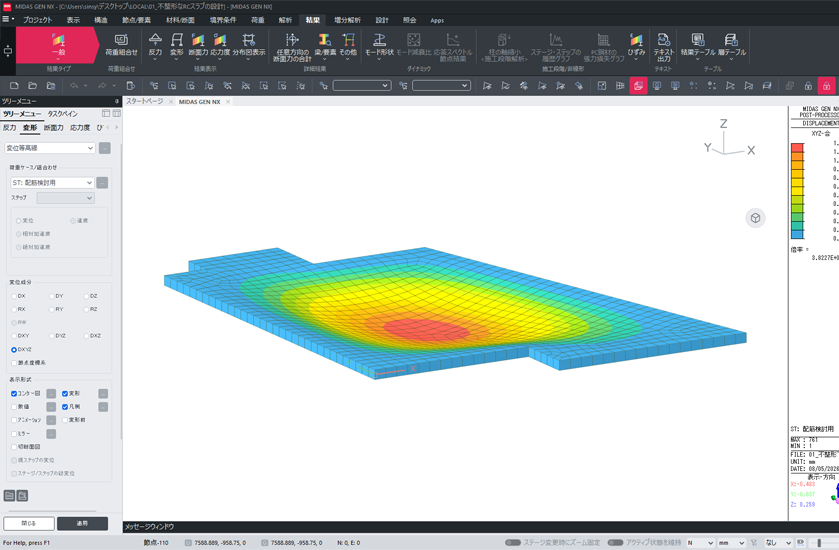Click the 3D view cube icon
This screenshot has height=550, width=839.
click(756, 218)
